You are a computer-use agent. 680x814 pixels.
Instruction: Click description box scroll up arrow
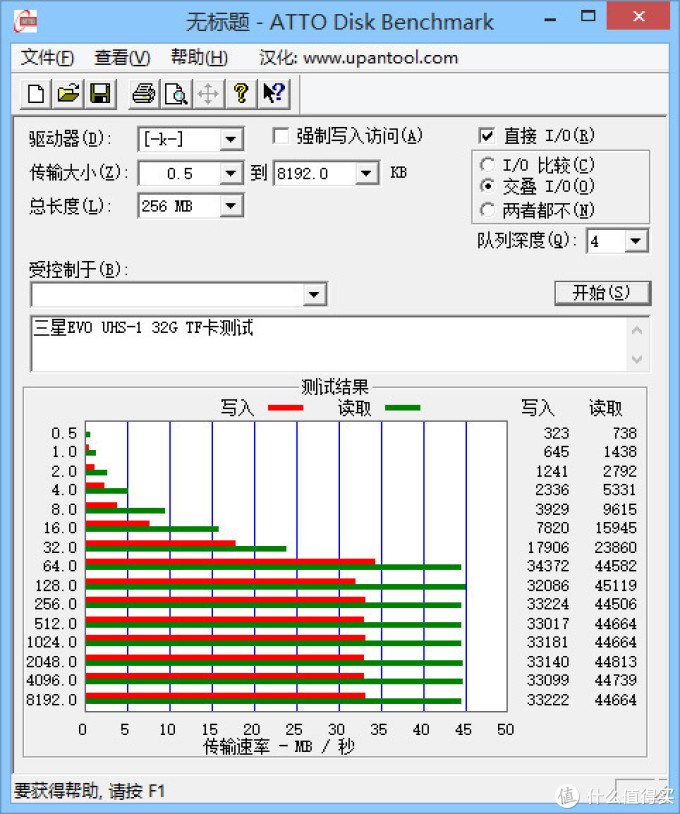pos(637,331)
